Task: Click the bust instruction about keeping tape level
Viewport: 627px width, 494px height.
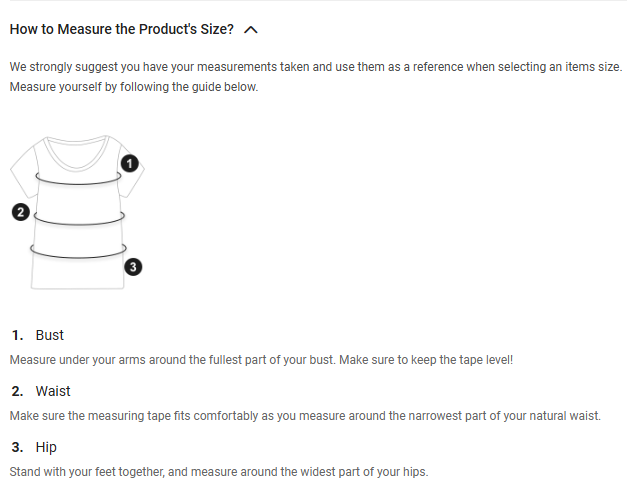Action: (x=260, y=358)
